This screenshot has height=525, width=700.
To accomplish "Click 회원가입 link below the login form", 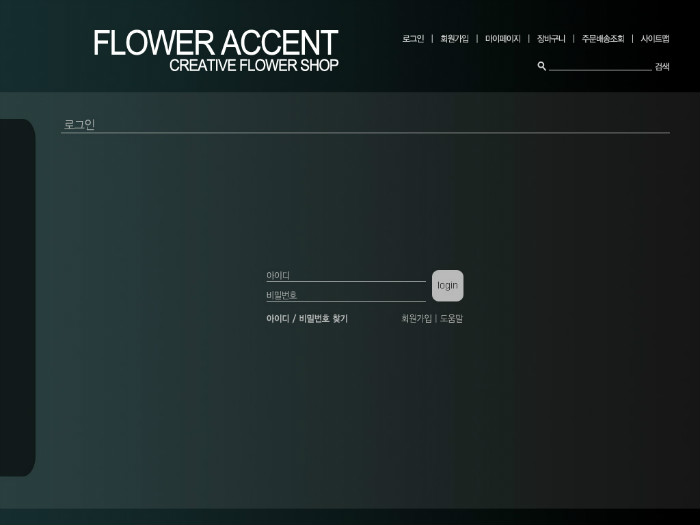I will coord(416,319).
